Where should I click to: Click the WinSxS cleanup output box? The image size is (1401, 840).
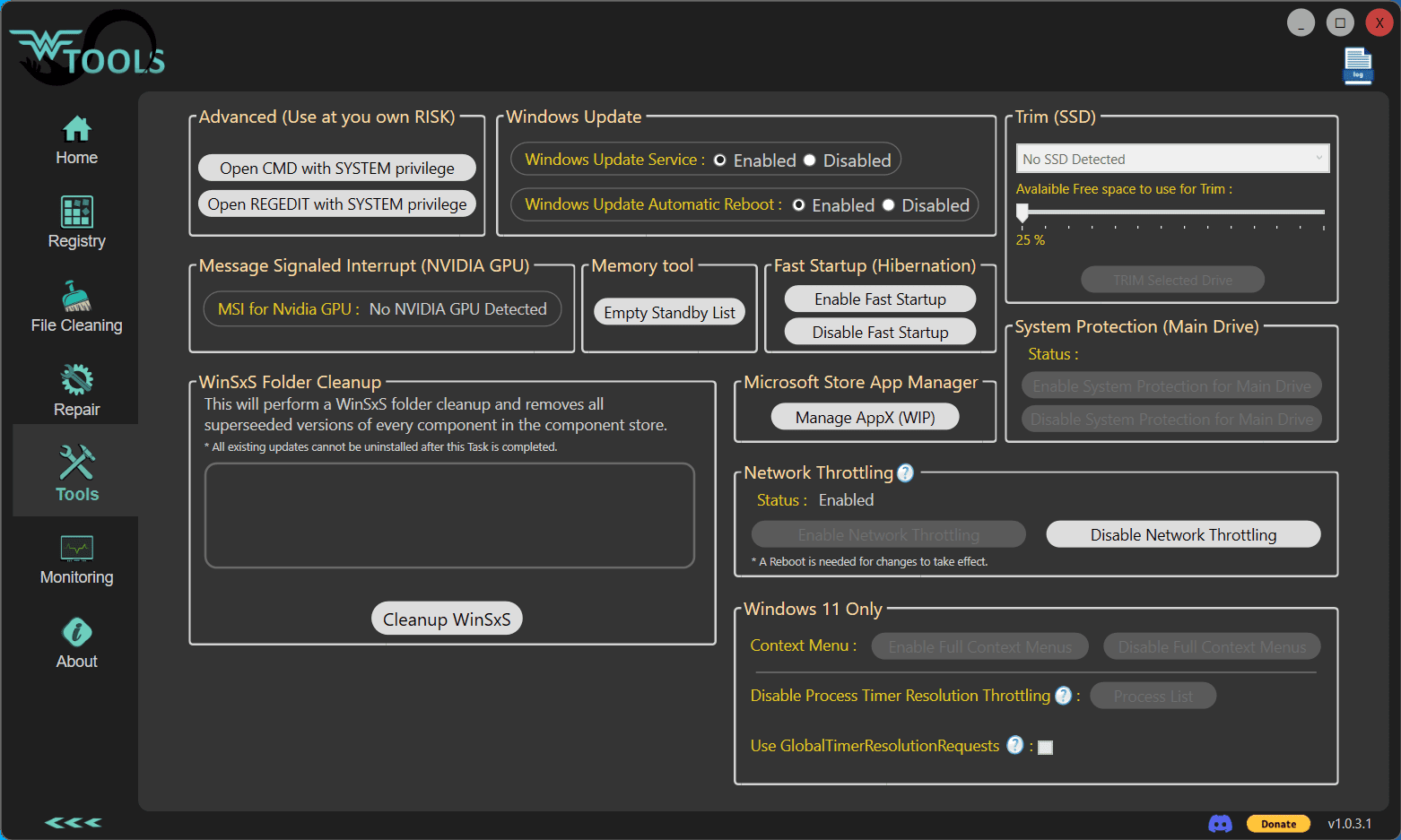click(449, 515)
